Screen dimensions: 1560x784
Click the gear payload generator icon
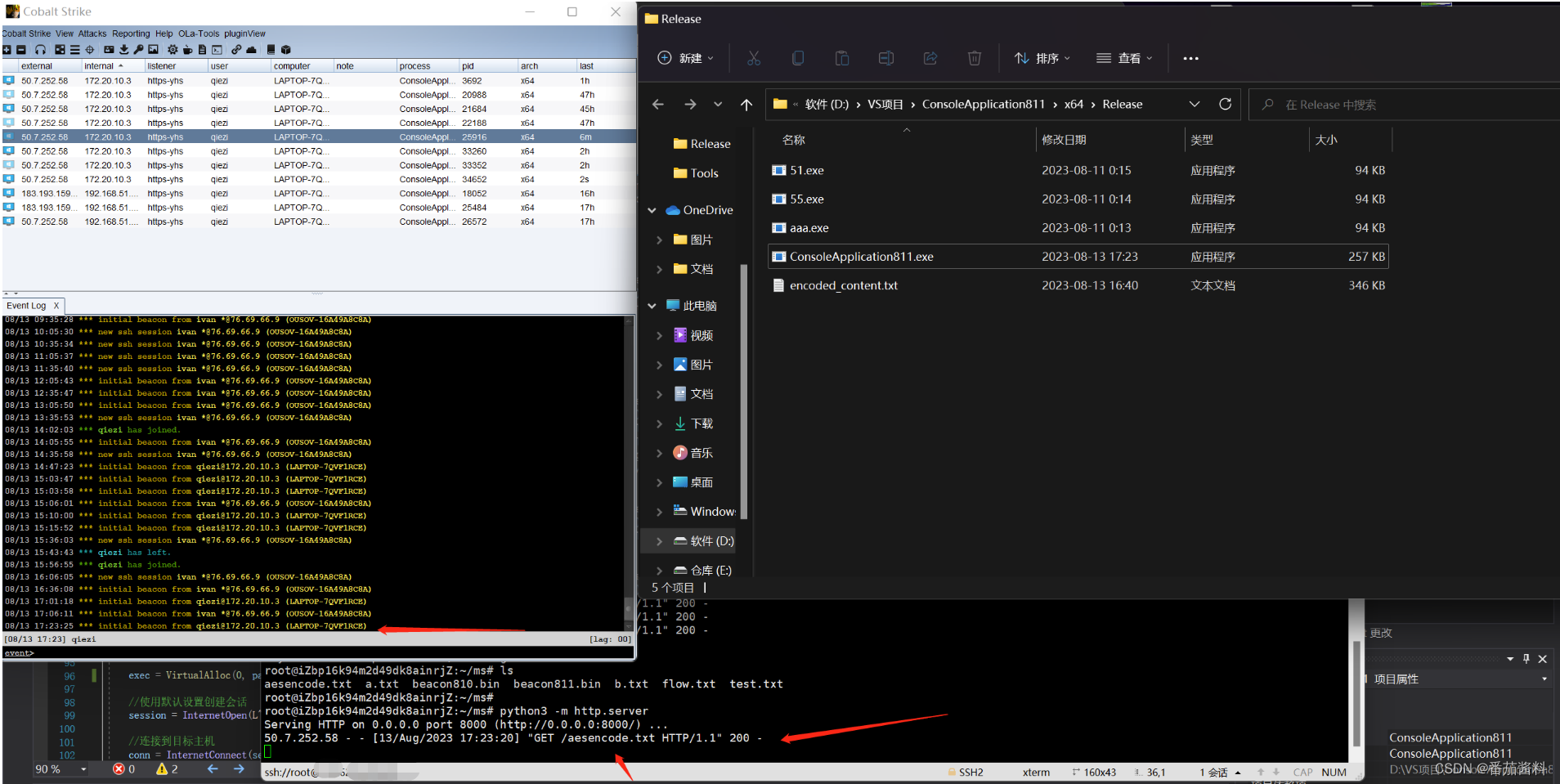click(173, 50)
